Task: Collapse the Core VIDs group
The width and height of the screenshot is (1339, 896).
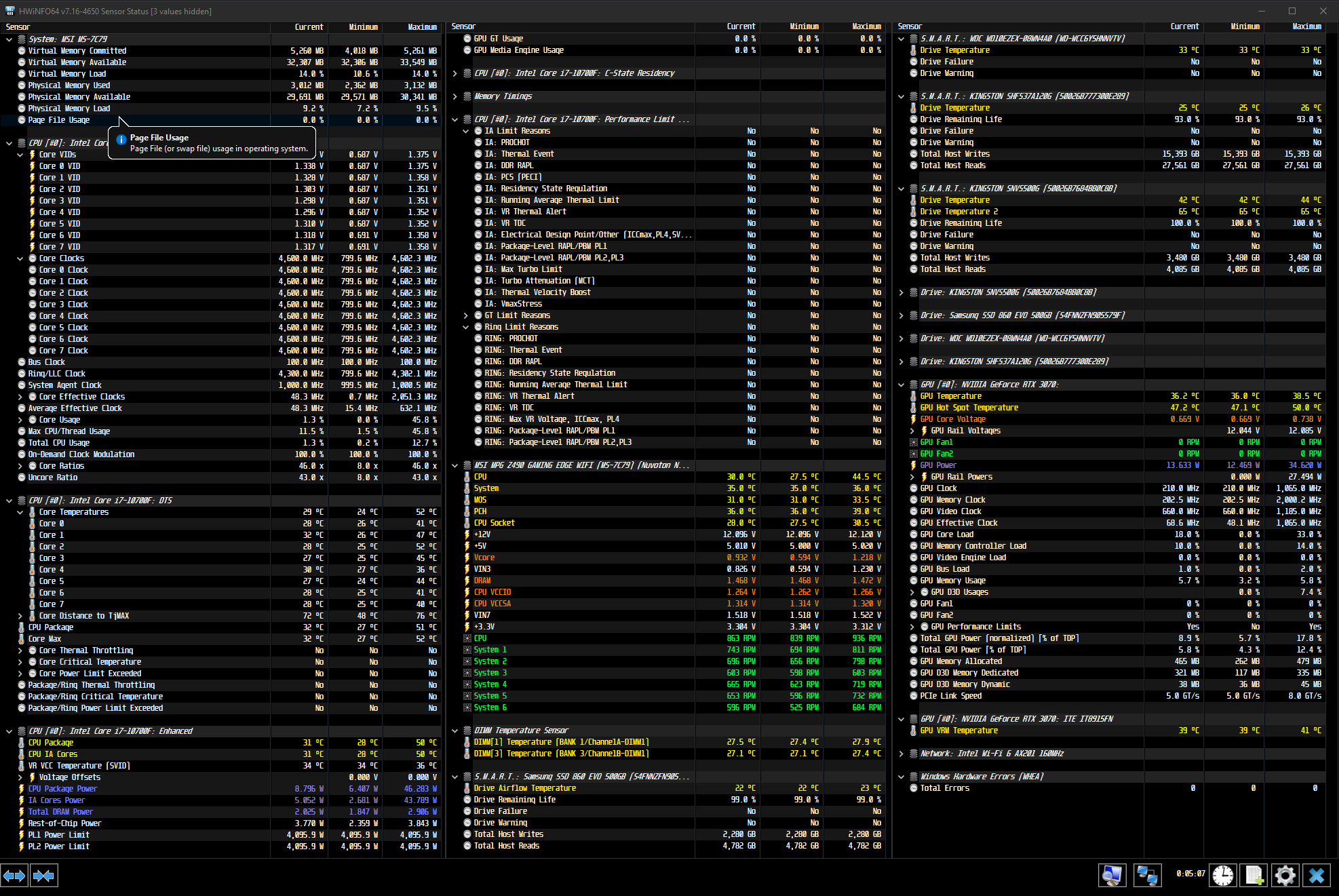Action: click(20, 155)
